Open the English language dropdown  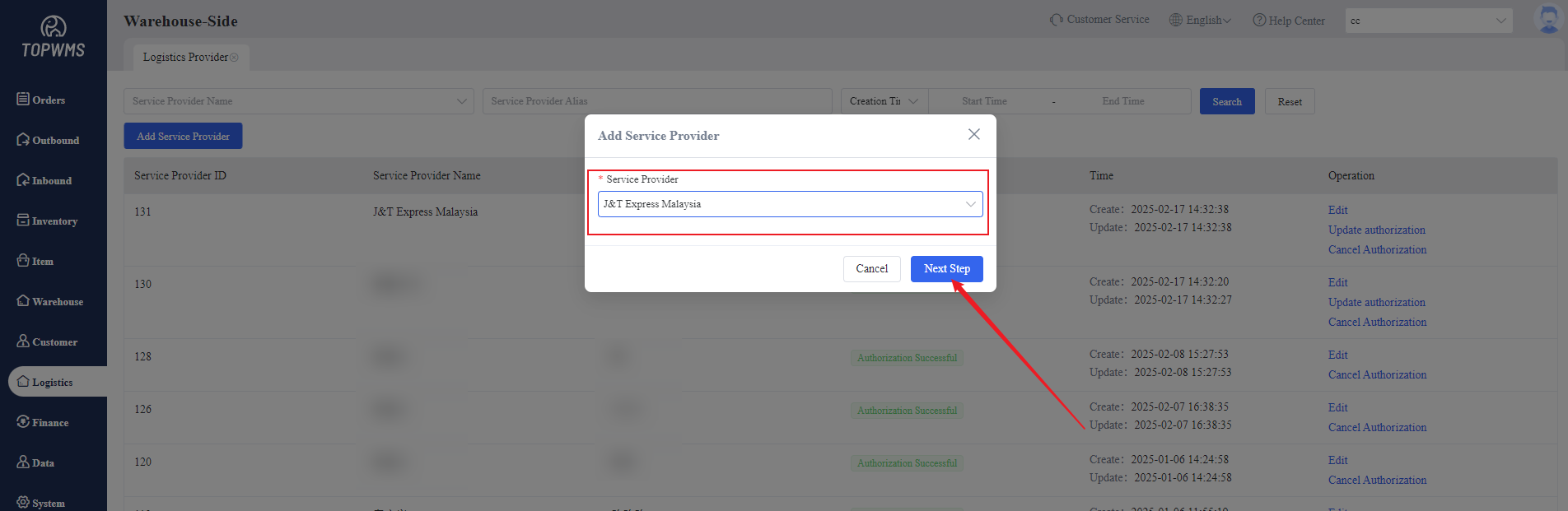tap(1201, 21)
